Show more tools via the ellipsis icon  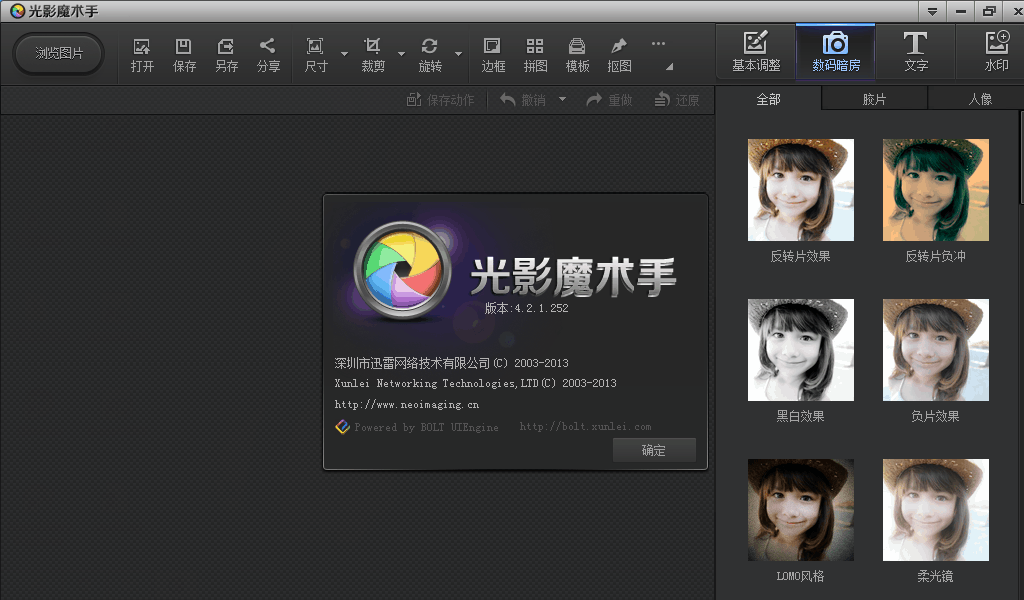(658, 44)
